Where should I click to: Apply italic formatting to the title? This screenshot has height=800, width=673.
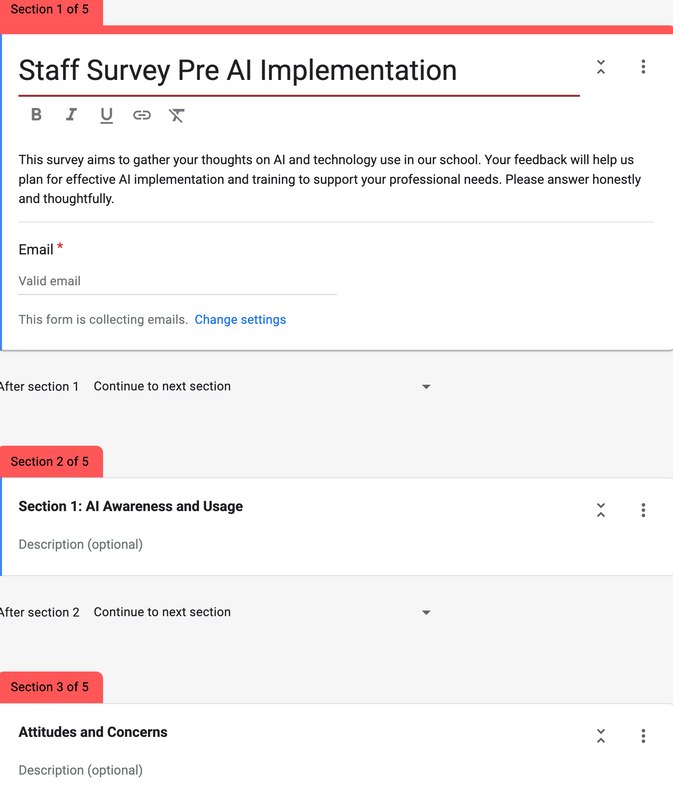tap(71, 115)
